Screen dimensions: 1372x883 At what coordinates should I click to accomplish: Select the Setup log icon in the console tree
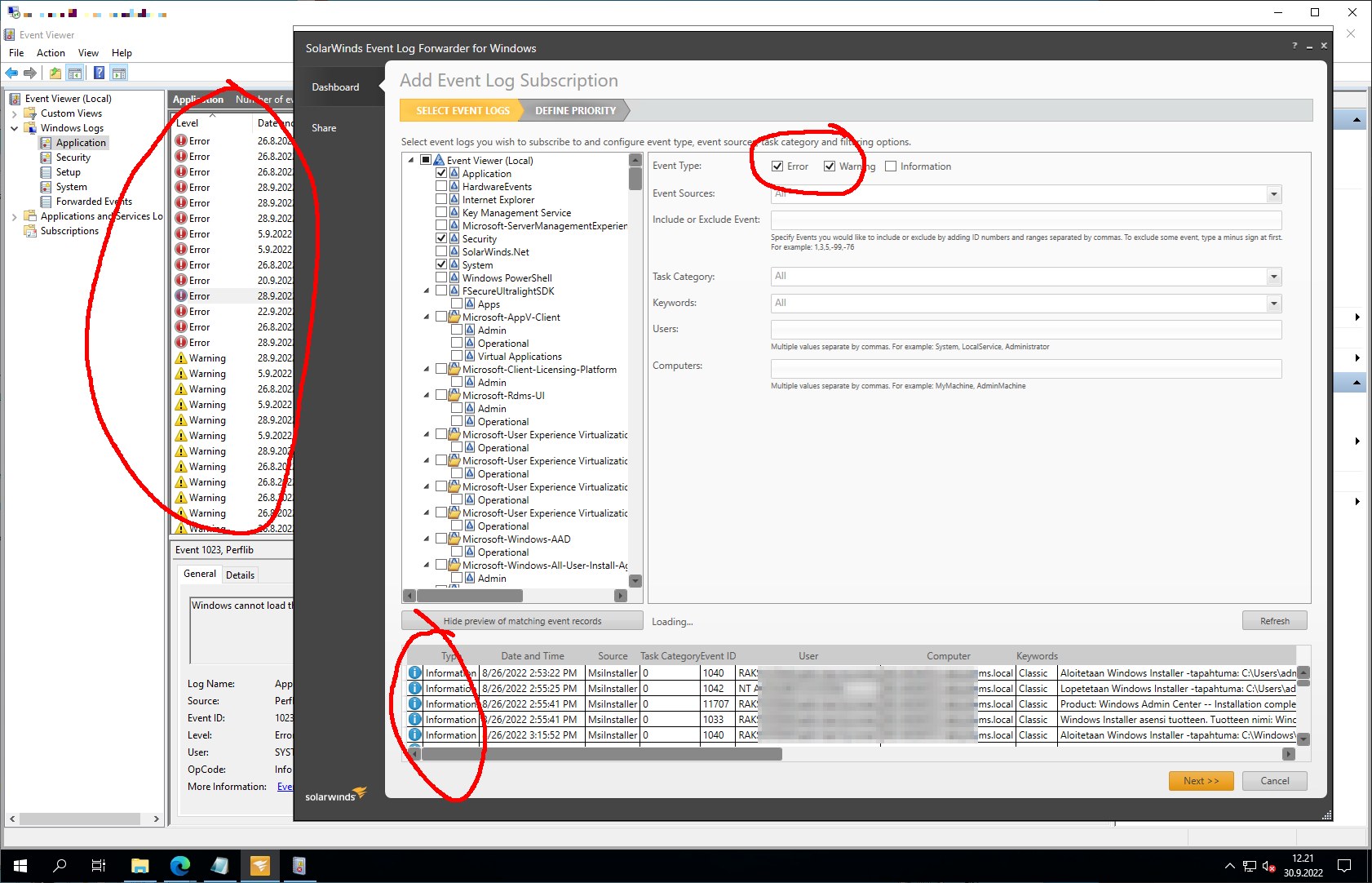tap(46, 172)
